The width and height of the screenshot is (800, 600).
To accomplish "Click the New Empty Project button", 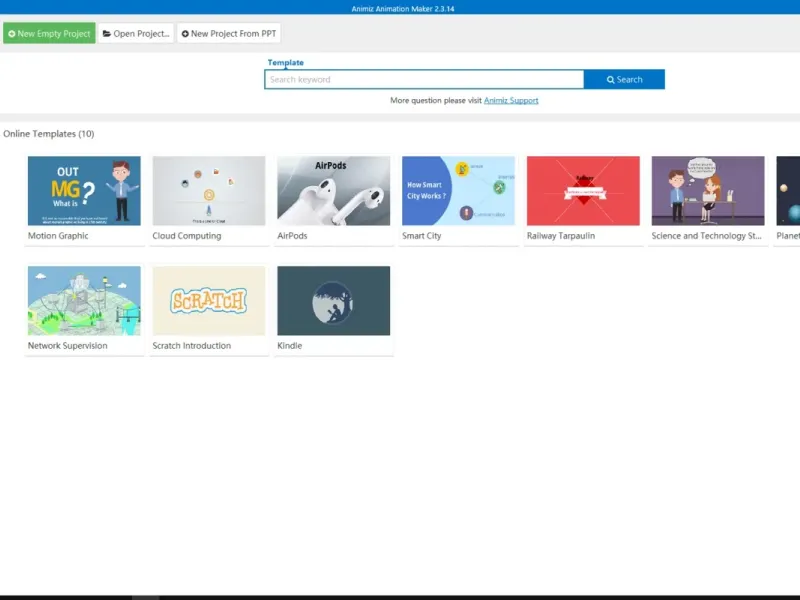I will pos(49,33).
